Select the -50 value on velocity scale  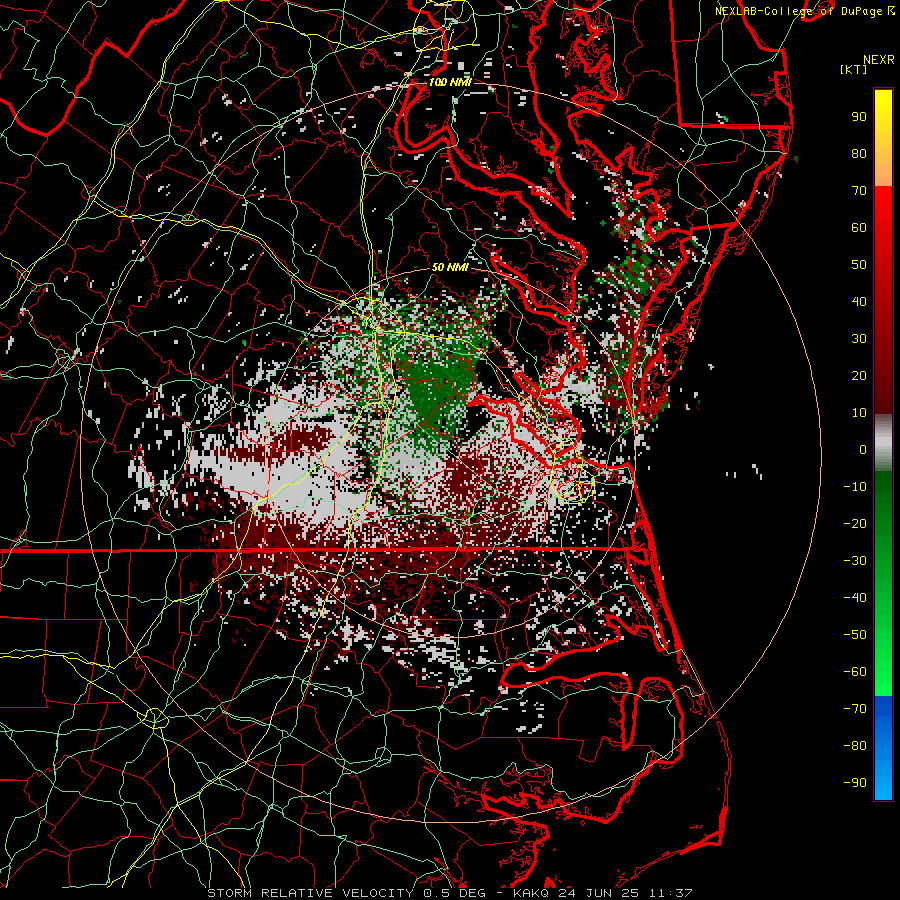click(855, 635)
